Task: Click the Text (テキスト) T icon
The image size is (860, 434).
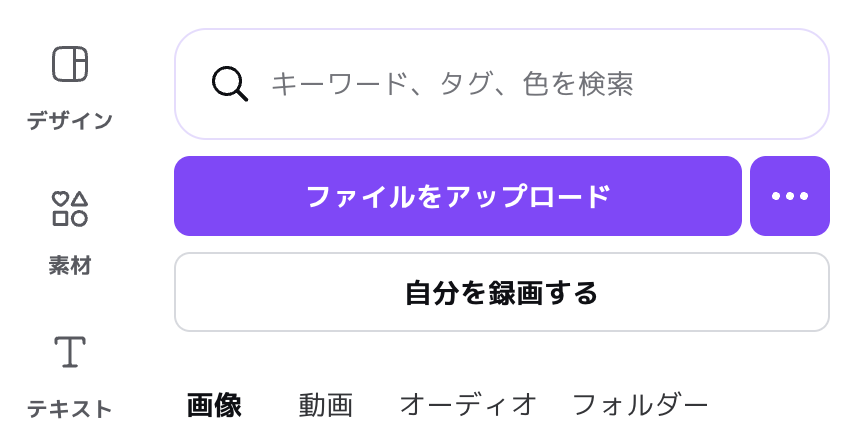Action: click(x=69, y=352)
